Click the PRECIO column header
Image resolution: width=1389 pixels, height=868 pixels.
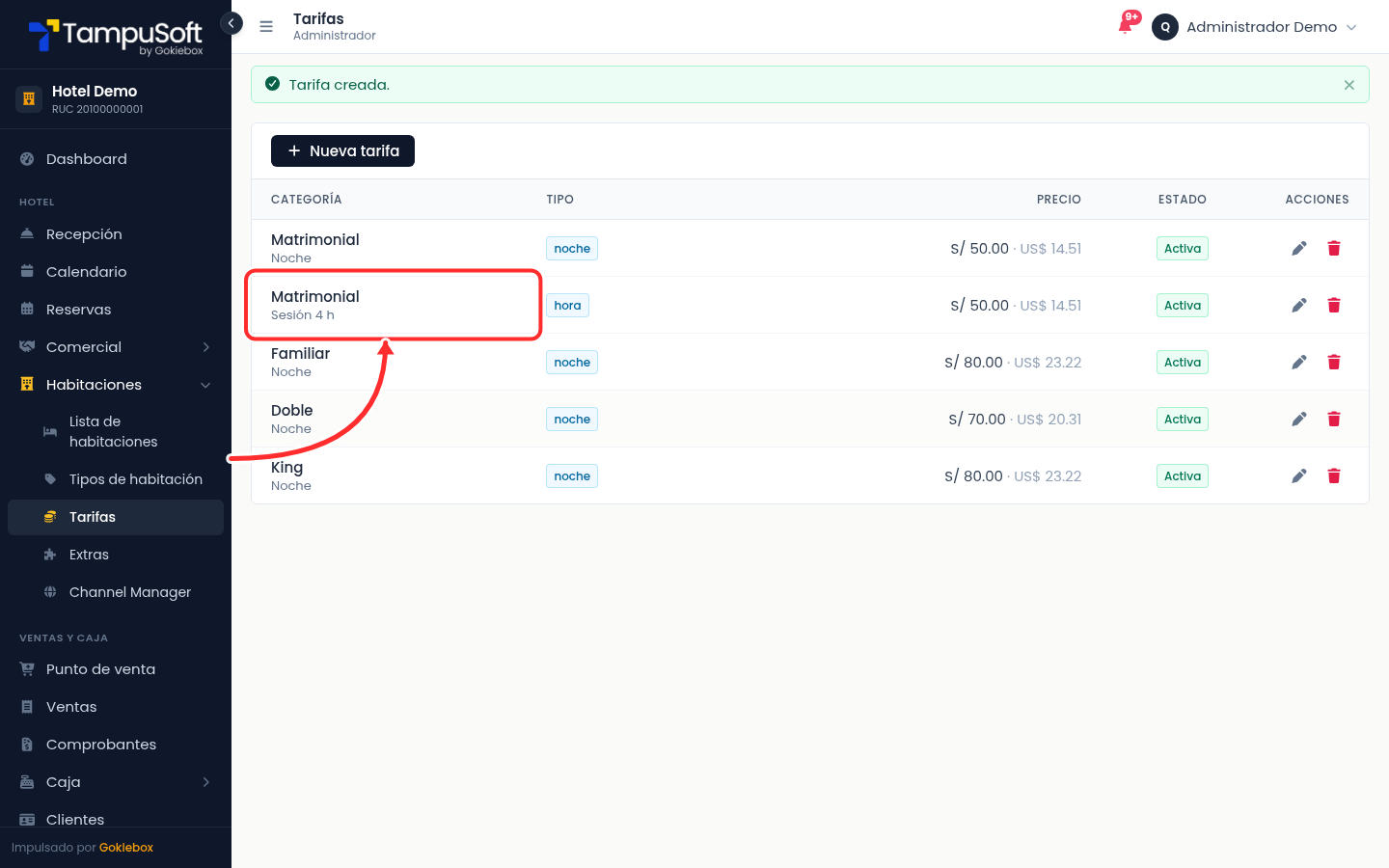pos(1059,200)
